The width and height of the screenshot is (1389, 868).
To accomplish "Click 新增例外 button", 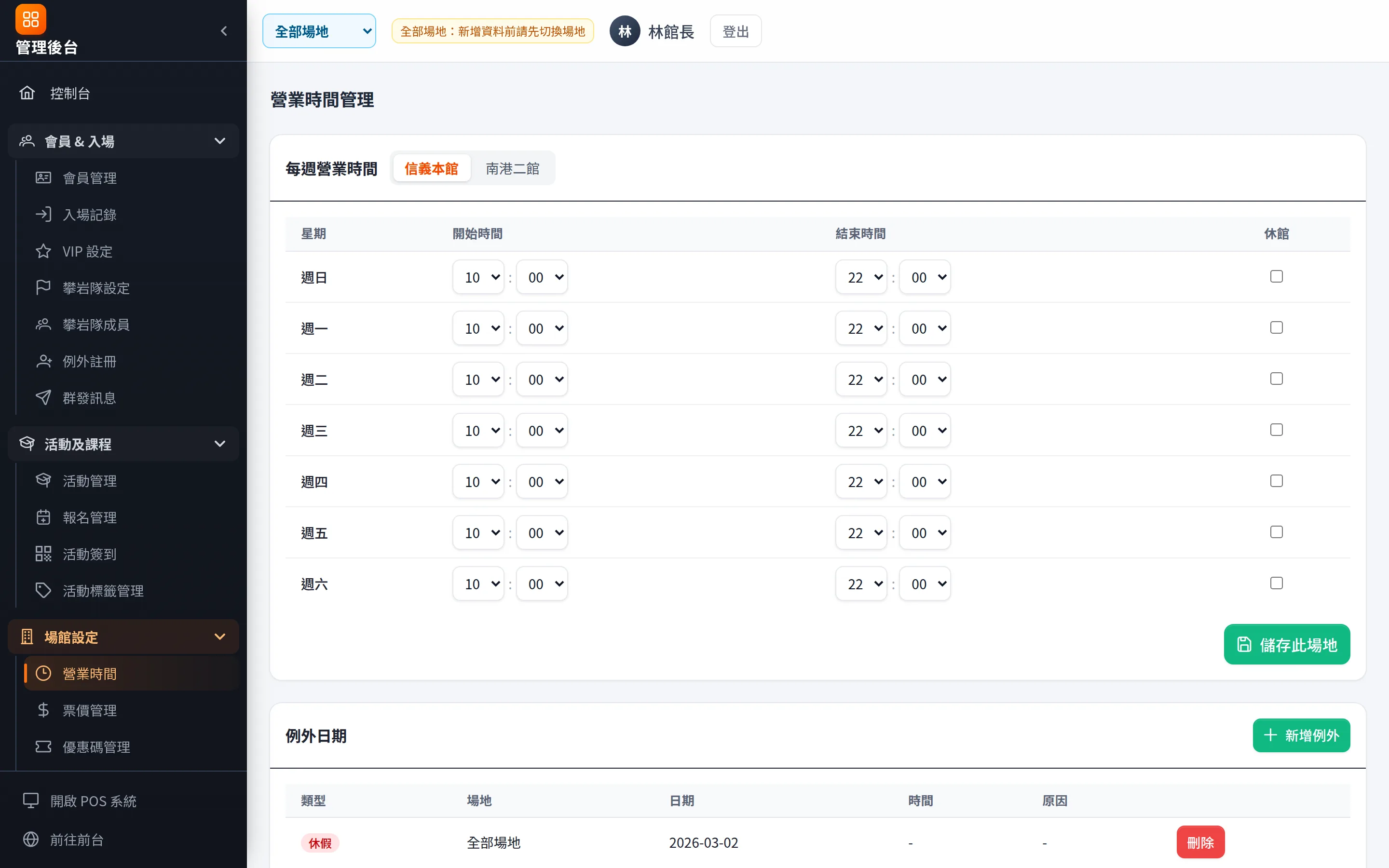I will (x=1301, y=735).
